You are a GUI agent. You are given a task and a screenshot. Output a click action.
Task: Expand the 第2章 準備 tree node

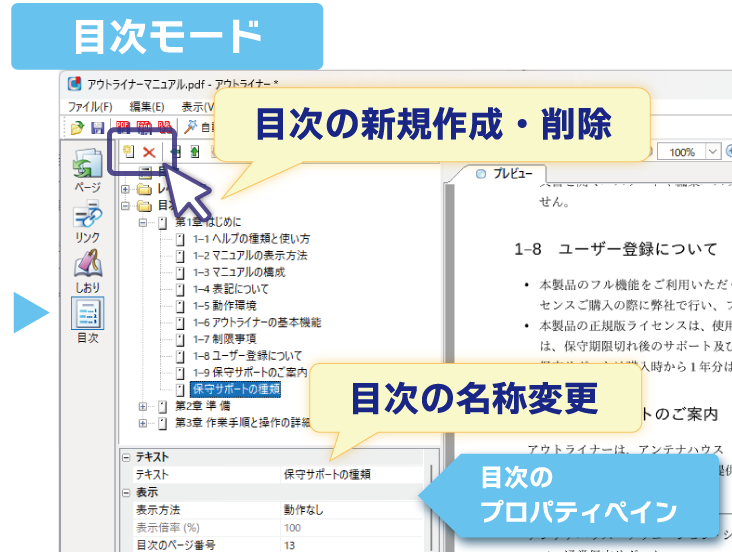(x=144, y=406)
